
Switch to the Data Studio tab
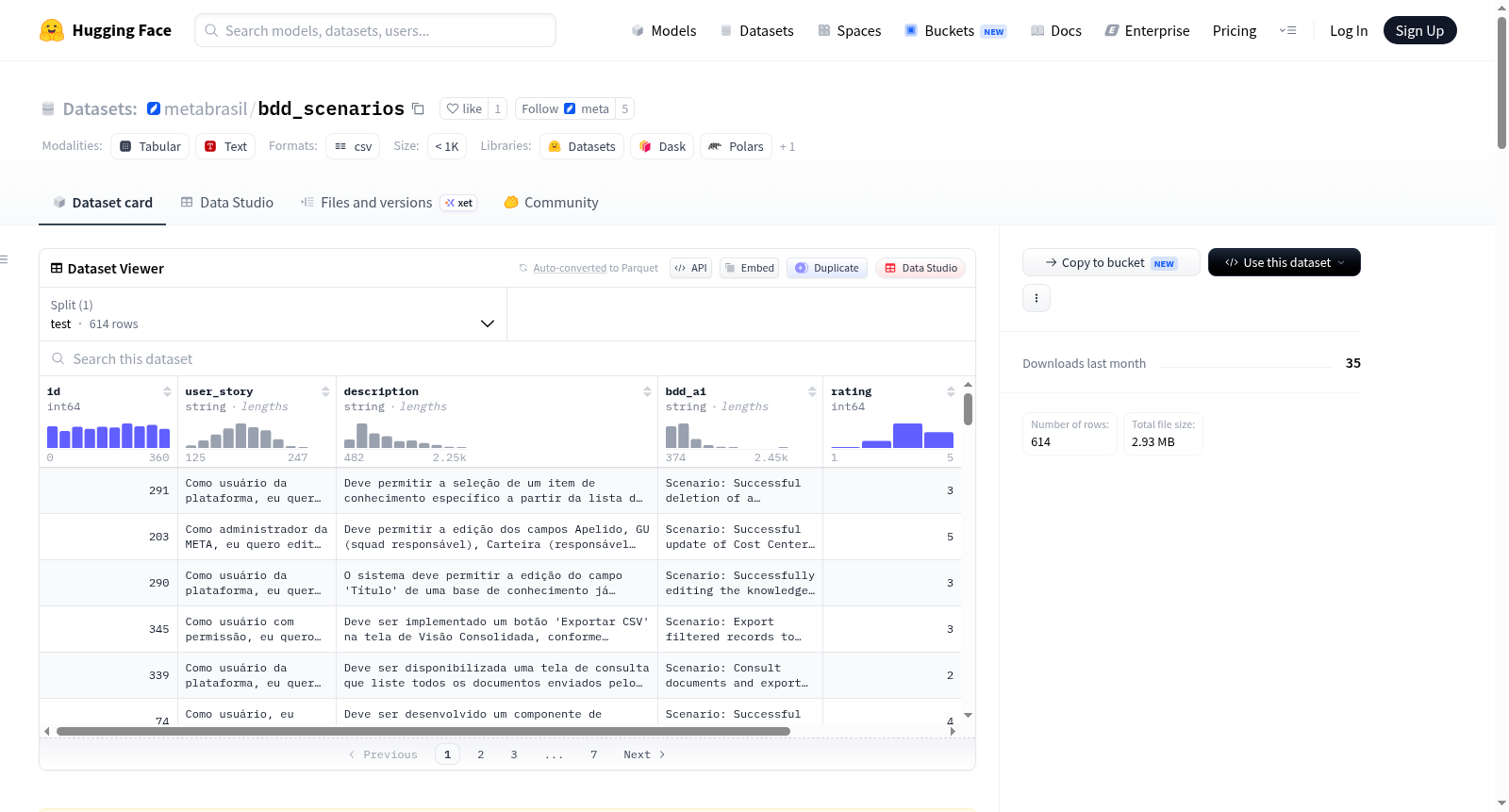(x=227, y=203)
